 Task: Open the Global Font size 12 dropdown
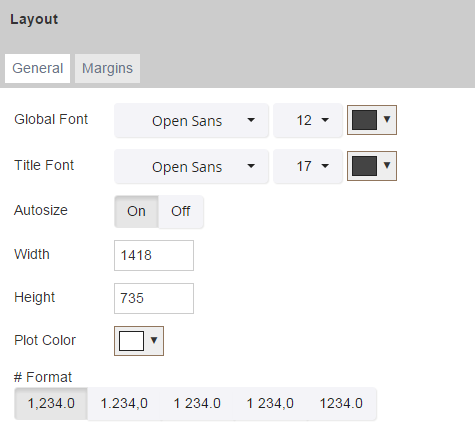pyautogui.click(x=308, y=120)
